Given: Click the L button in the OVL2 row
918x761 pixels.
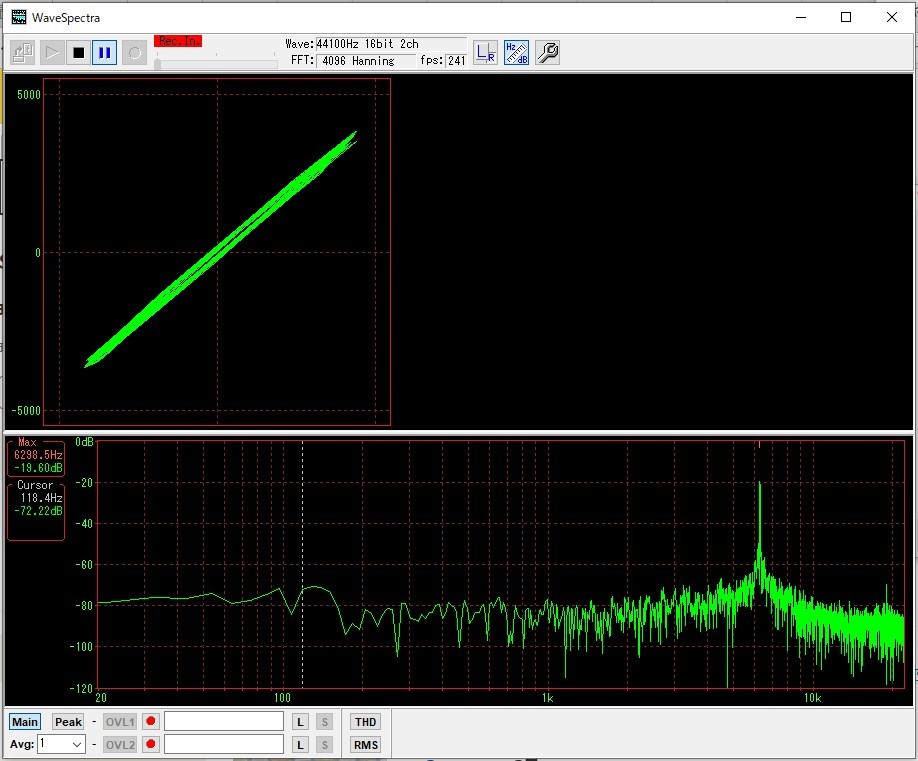Looking at the screenshot, I should [x=300, y=745].
